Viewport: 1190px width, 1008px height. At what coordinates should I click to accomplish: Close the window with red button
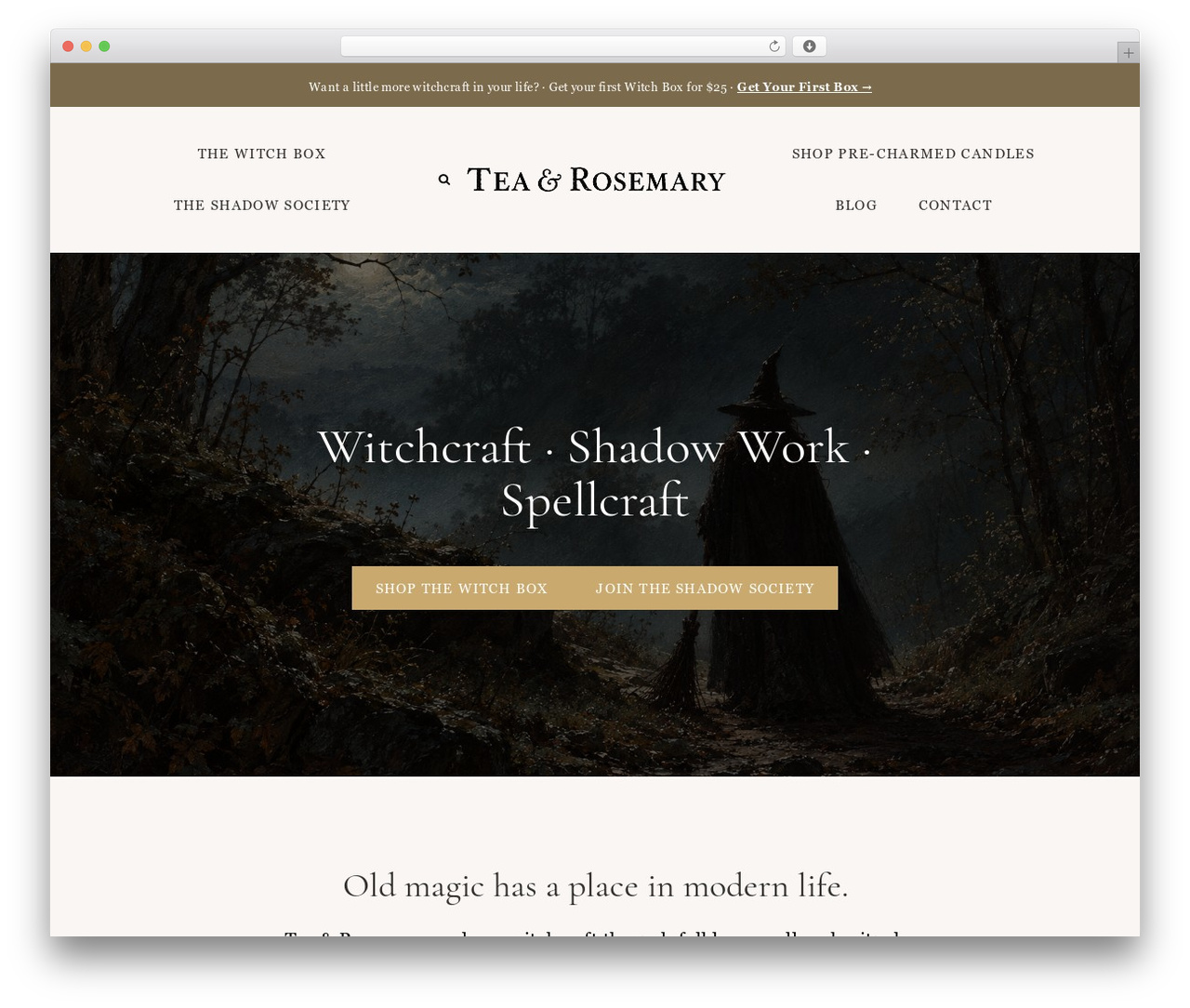pos(68,46)
